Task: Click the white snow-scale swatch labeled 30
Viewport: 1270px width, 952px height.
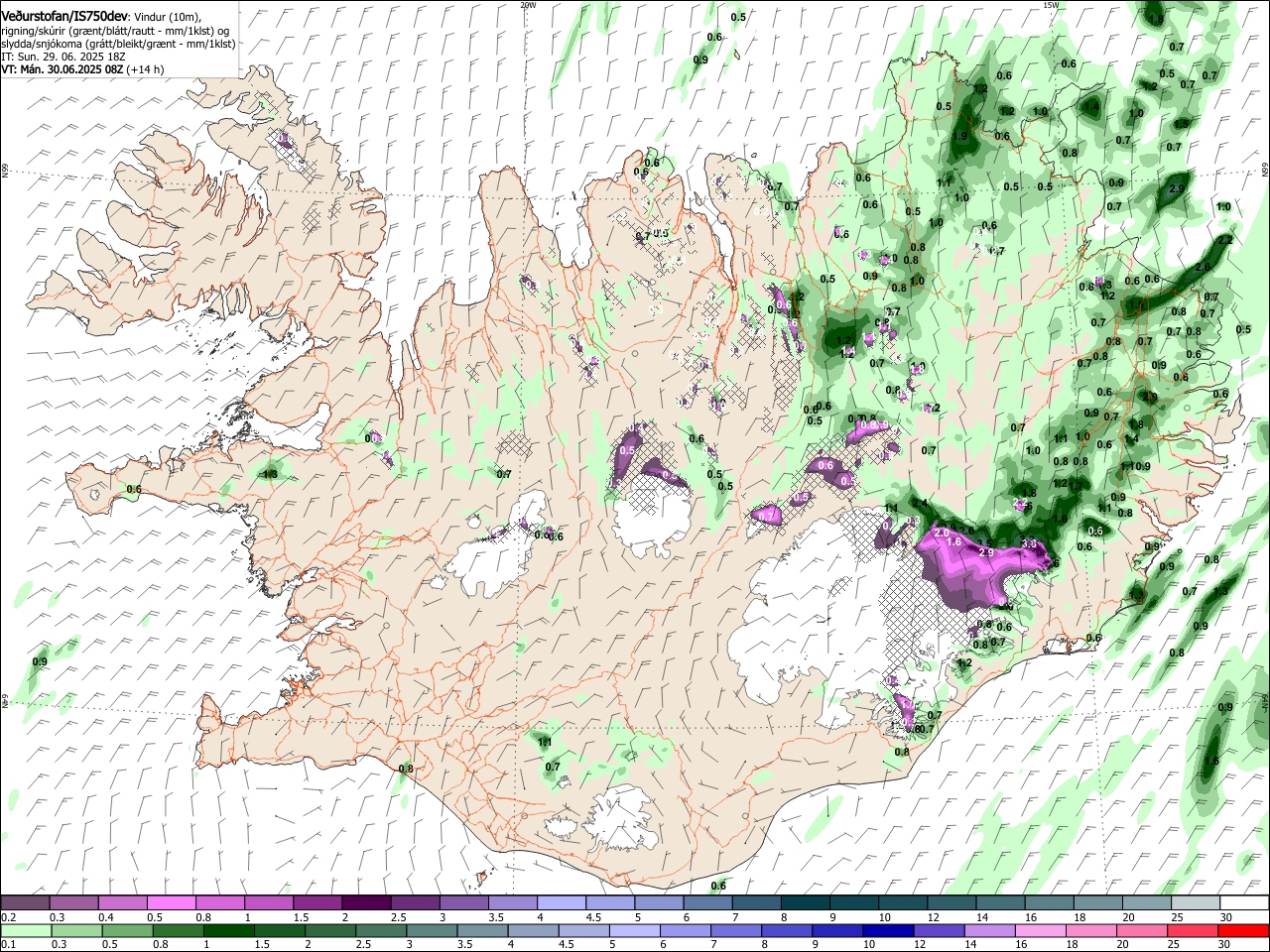Action: [x=1245, y=902]
